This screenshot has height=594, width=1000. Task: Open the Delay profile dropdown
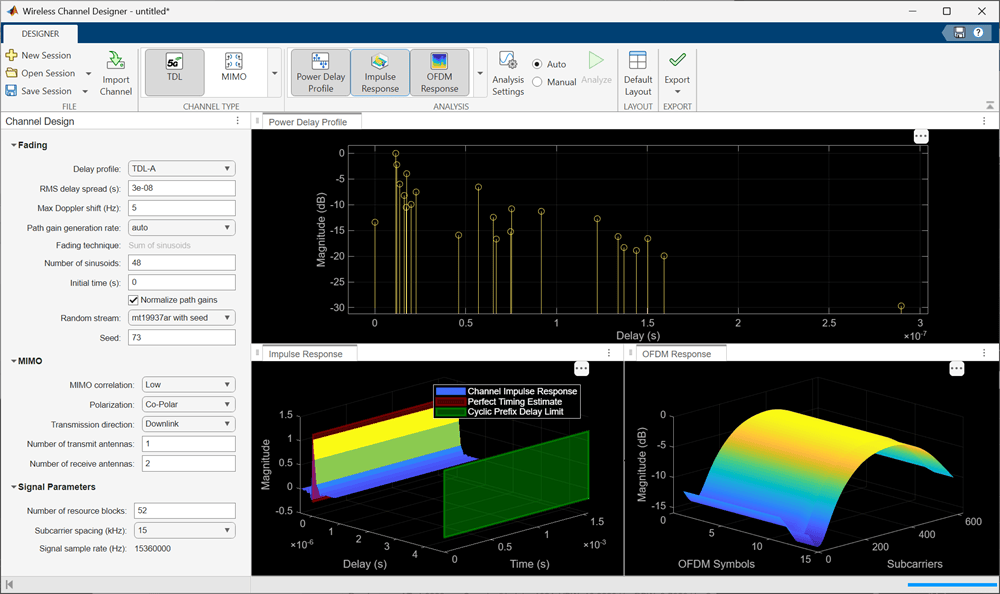tap(182, 168)
